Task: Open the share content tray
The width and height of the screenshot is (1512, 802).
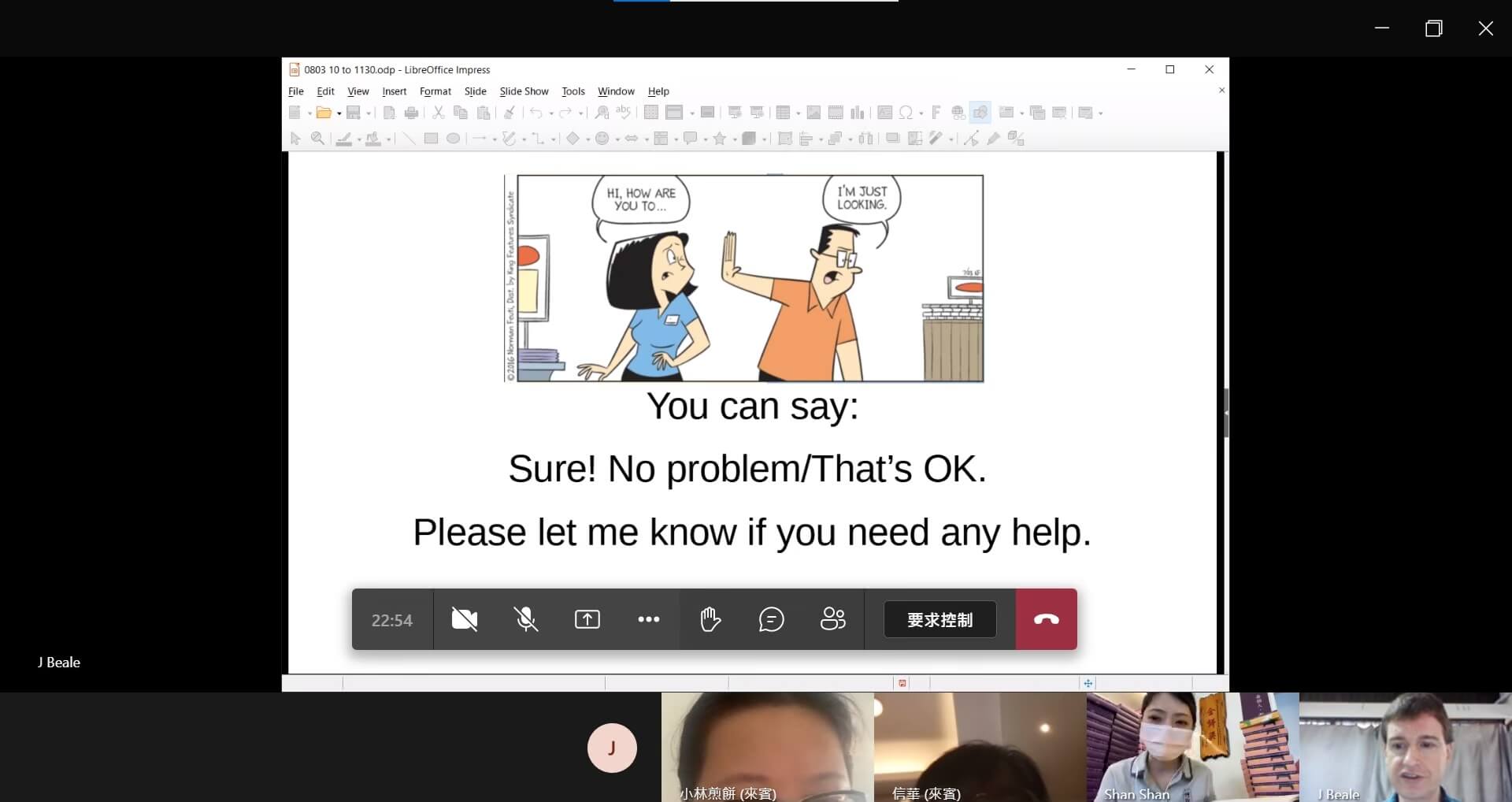Action: click(x=587, y=620)
